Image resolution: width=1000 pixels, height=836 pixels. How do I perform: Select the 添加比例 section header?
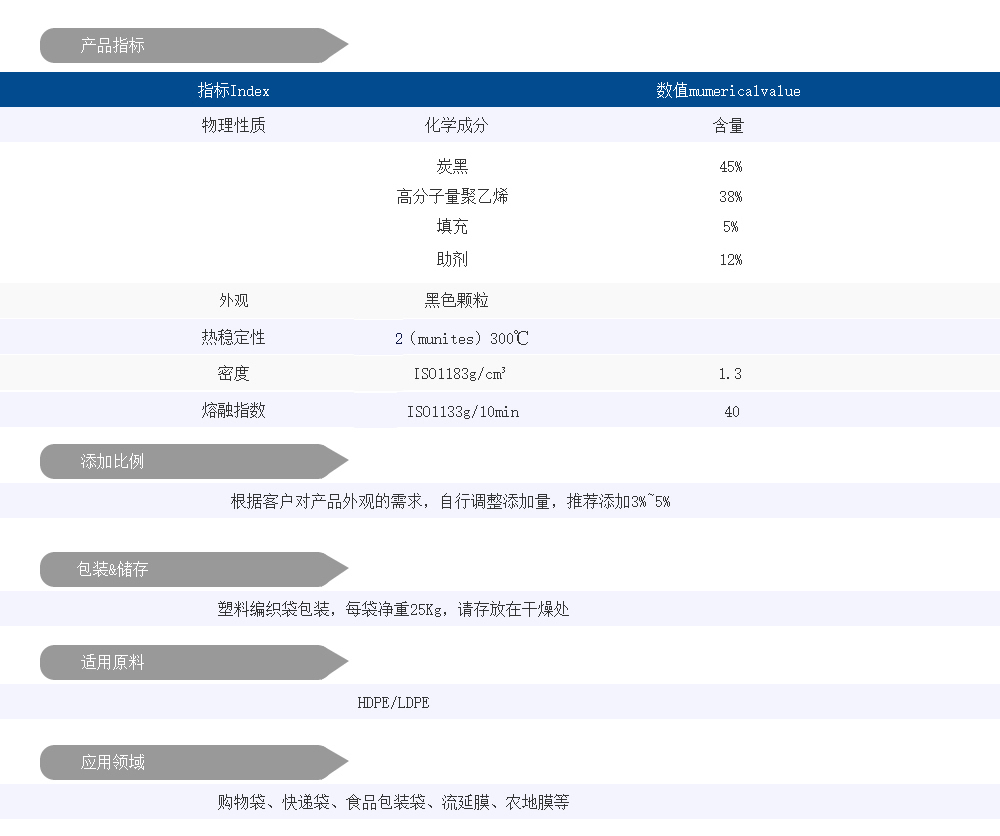pyautogui.click(x=113, y=462)
